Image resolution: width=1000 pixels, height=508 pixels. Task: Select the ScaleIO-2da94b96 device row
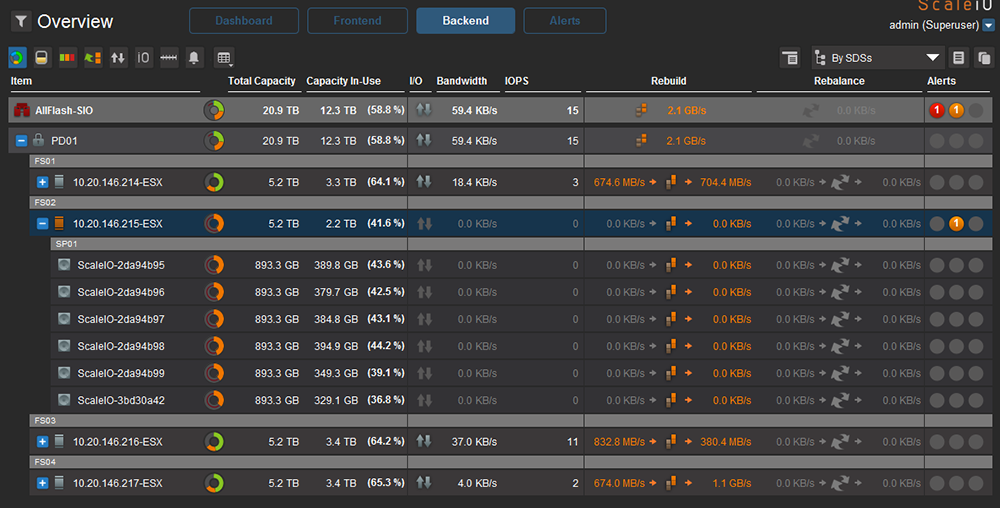click(x=522, y=292)
